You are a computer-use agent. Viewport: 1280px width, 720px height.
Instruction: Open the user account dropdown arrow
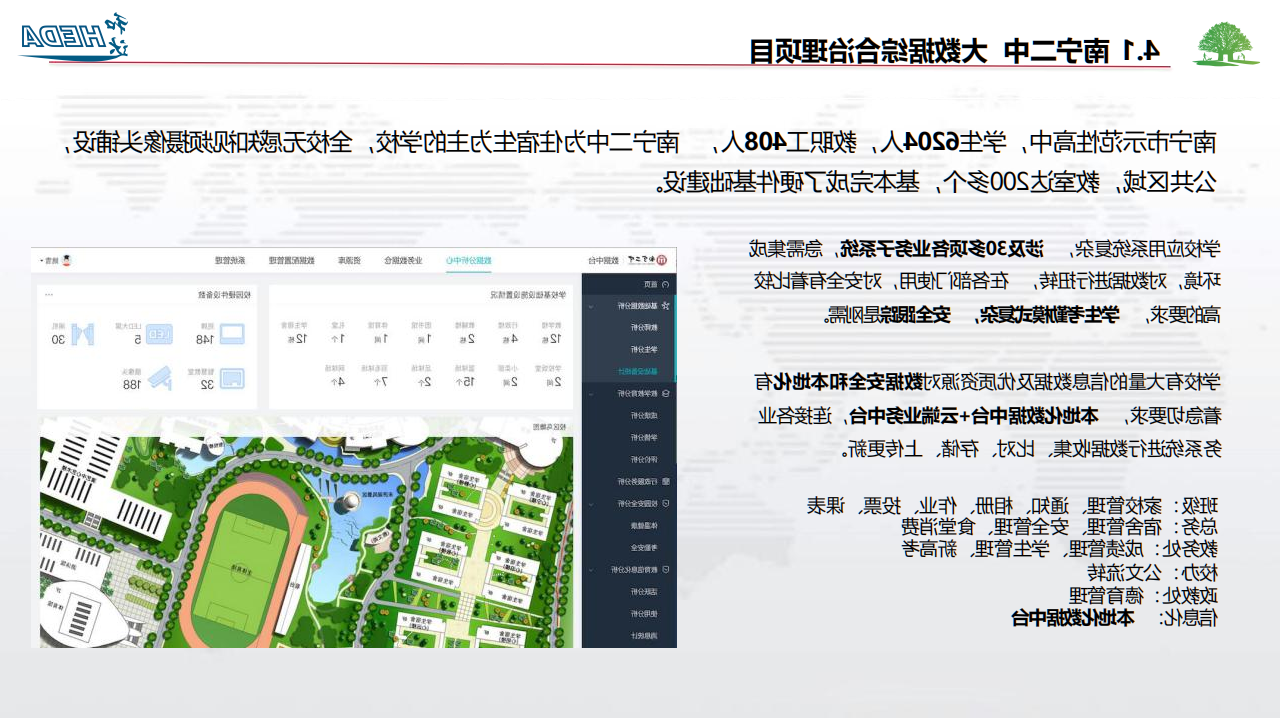pyautogui.click(x=42, y=260)
